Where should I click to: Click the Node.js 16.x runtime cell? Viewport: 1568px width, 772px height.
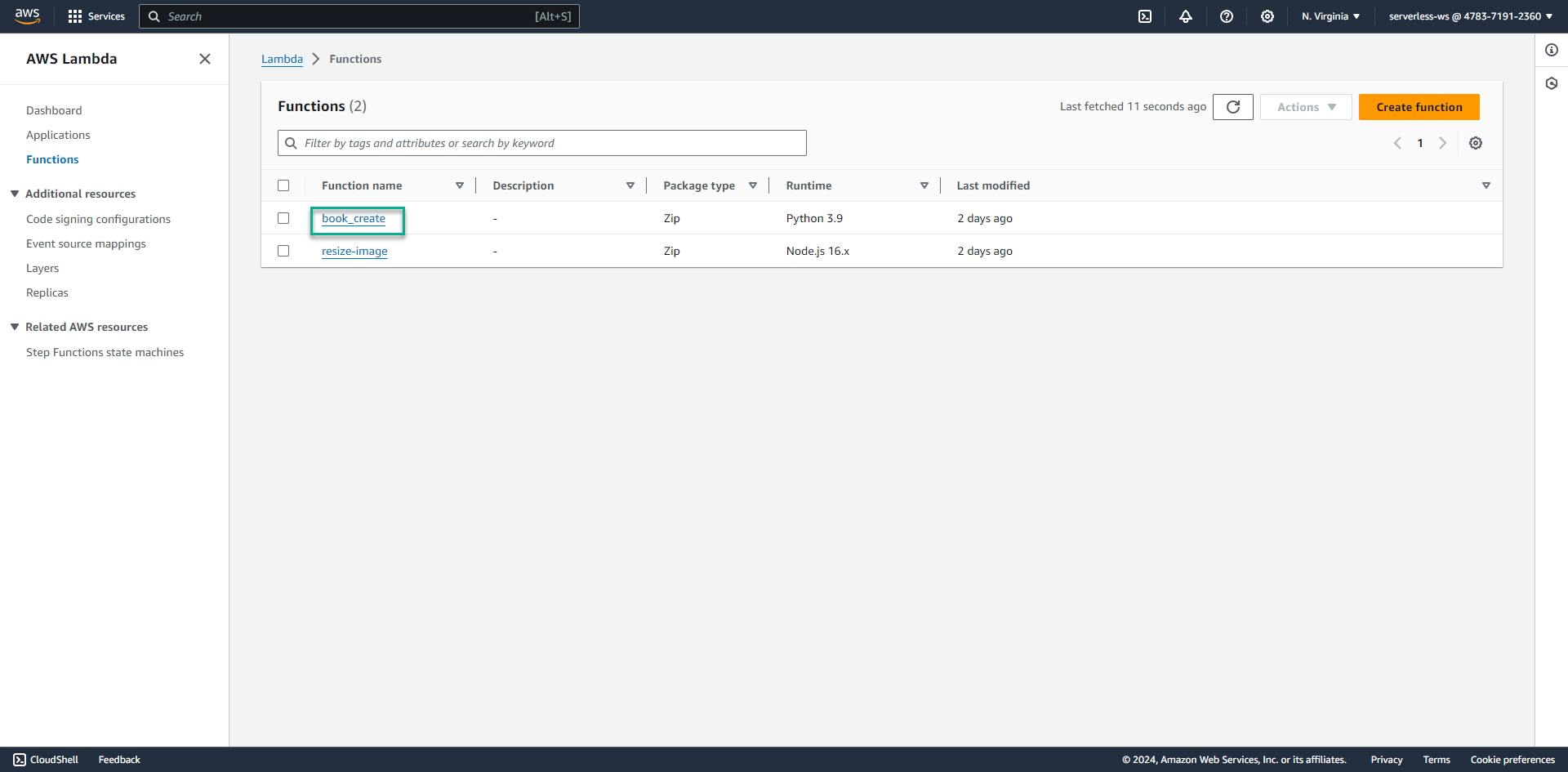tap(817, 251)
